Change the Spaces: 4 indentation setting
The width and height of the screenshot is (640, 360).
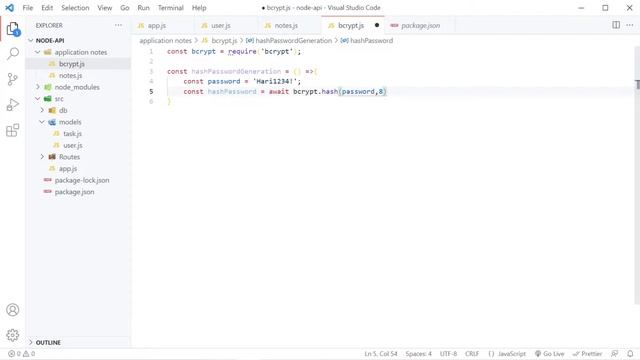(x=418, y=354)
